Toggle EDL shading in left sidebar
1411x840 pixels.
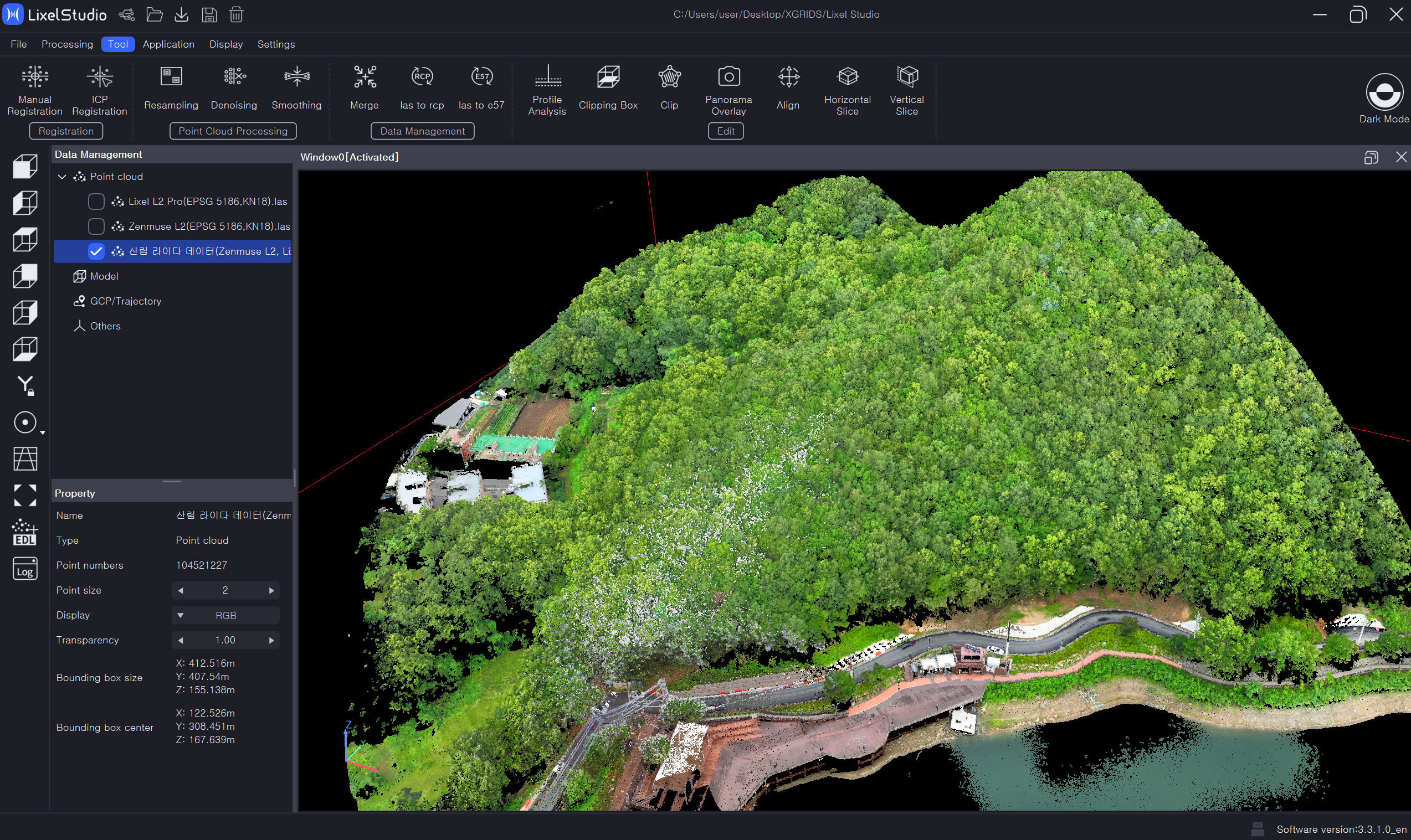[25, 532]
